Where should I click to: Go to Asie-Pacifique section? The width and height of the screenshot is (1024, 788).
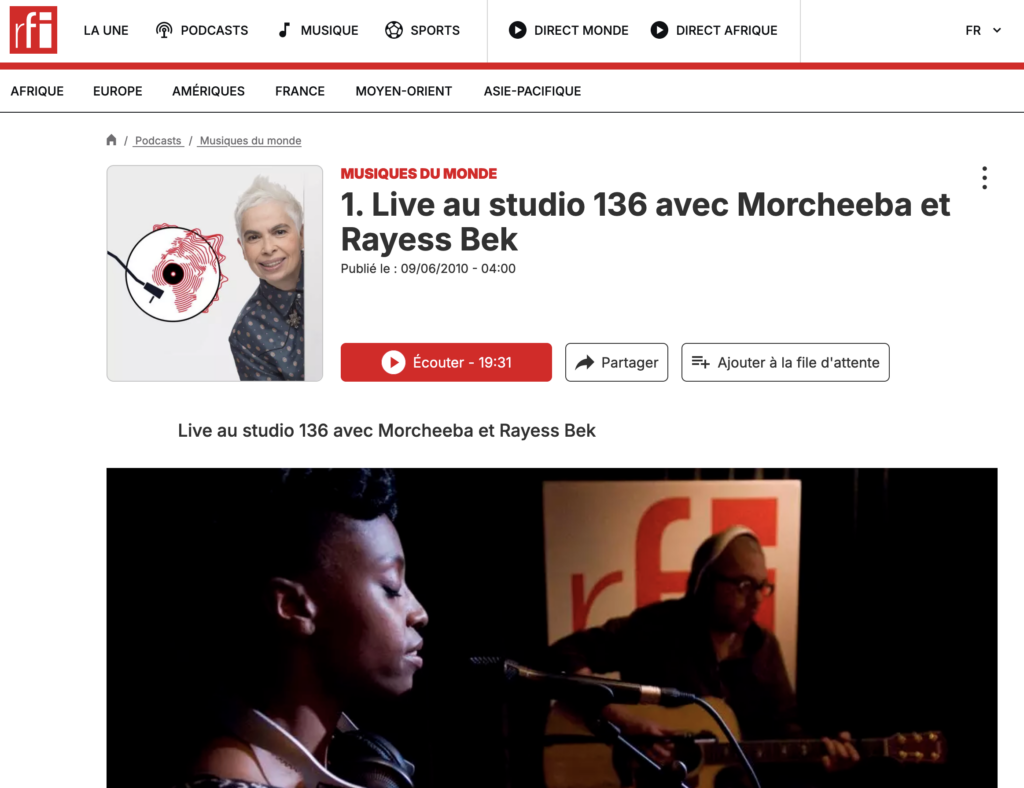(x=532, y=91)
